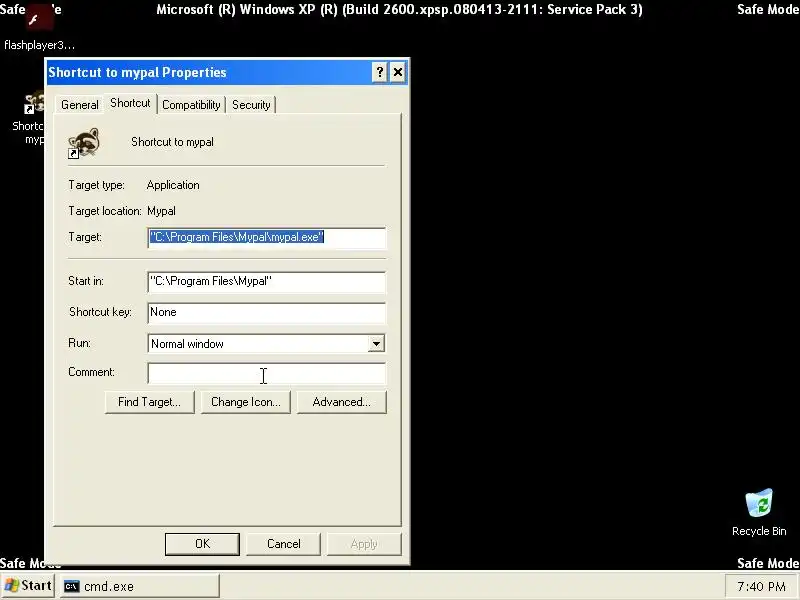Click the greyed-out Apply button

pos(364,544)
